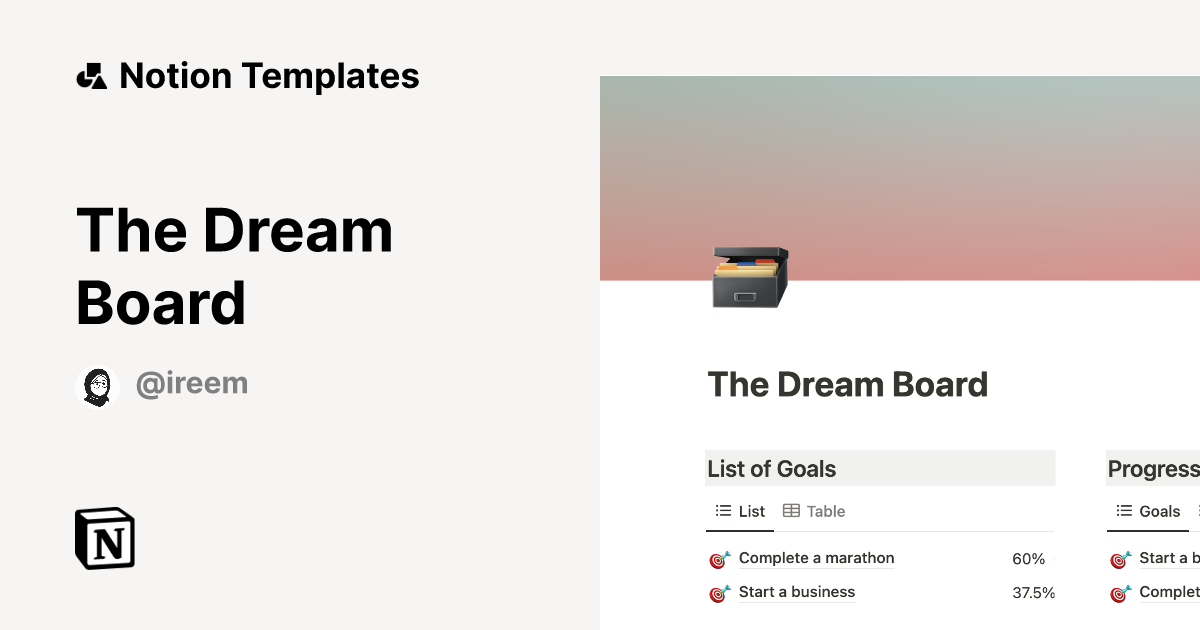Click the Notion Templates logo icon

click(91, 75)
